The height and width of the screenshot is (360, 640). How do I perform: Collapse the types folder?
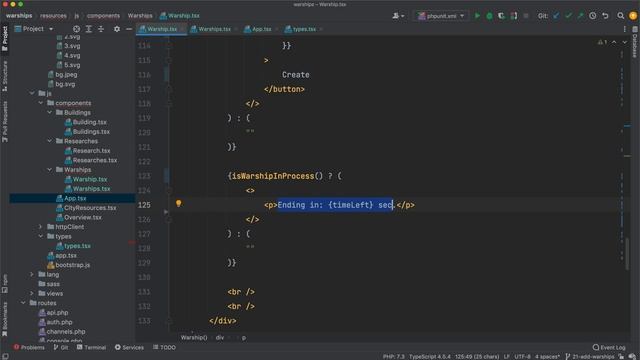click(x=41, y=236)
